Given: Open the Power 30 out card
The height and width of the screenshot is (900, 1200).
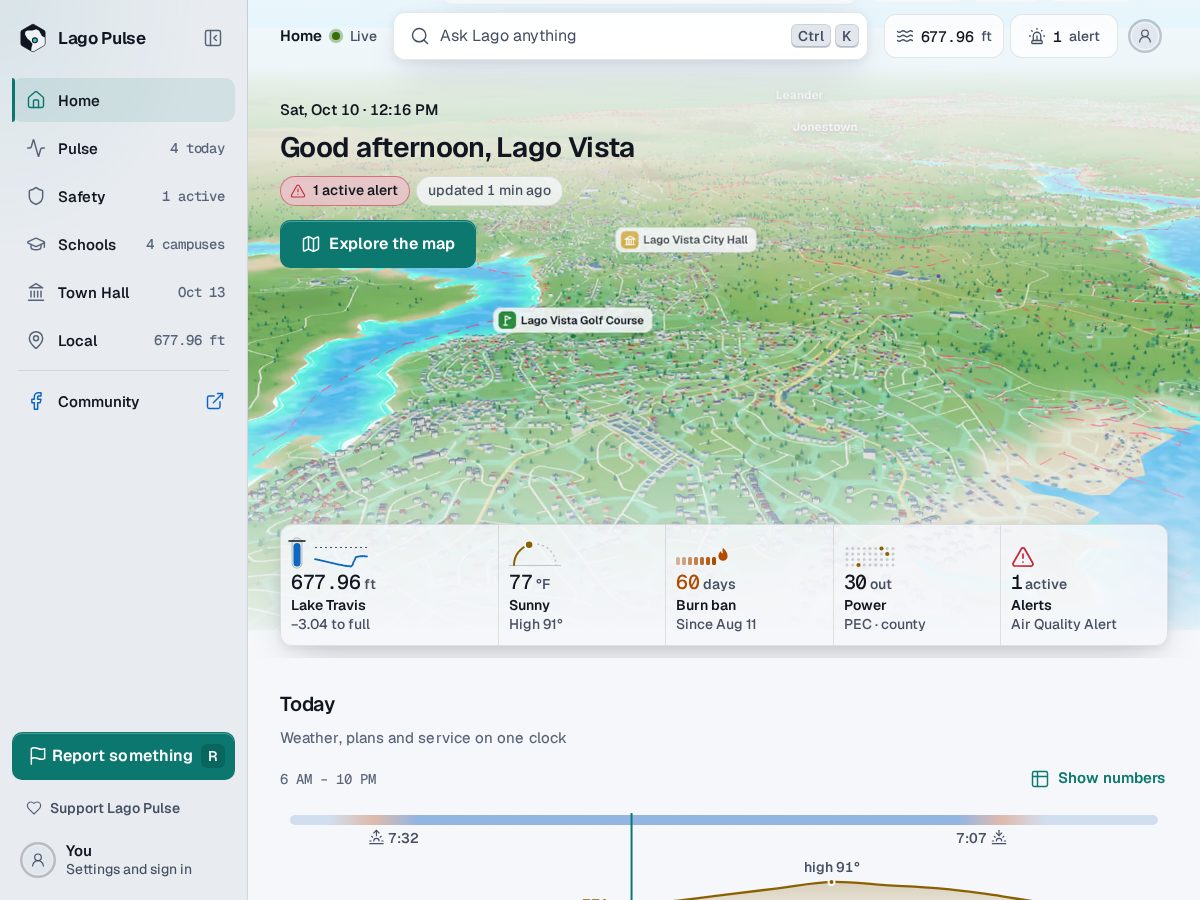Looking at the screenshot, I should (917, 585).
